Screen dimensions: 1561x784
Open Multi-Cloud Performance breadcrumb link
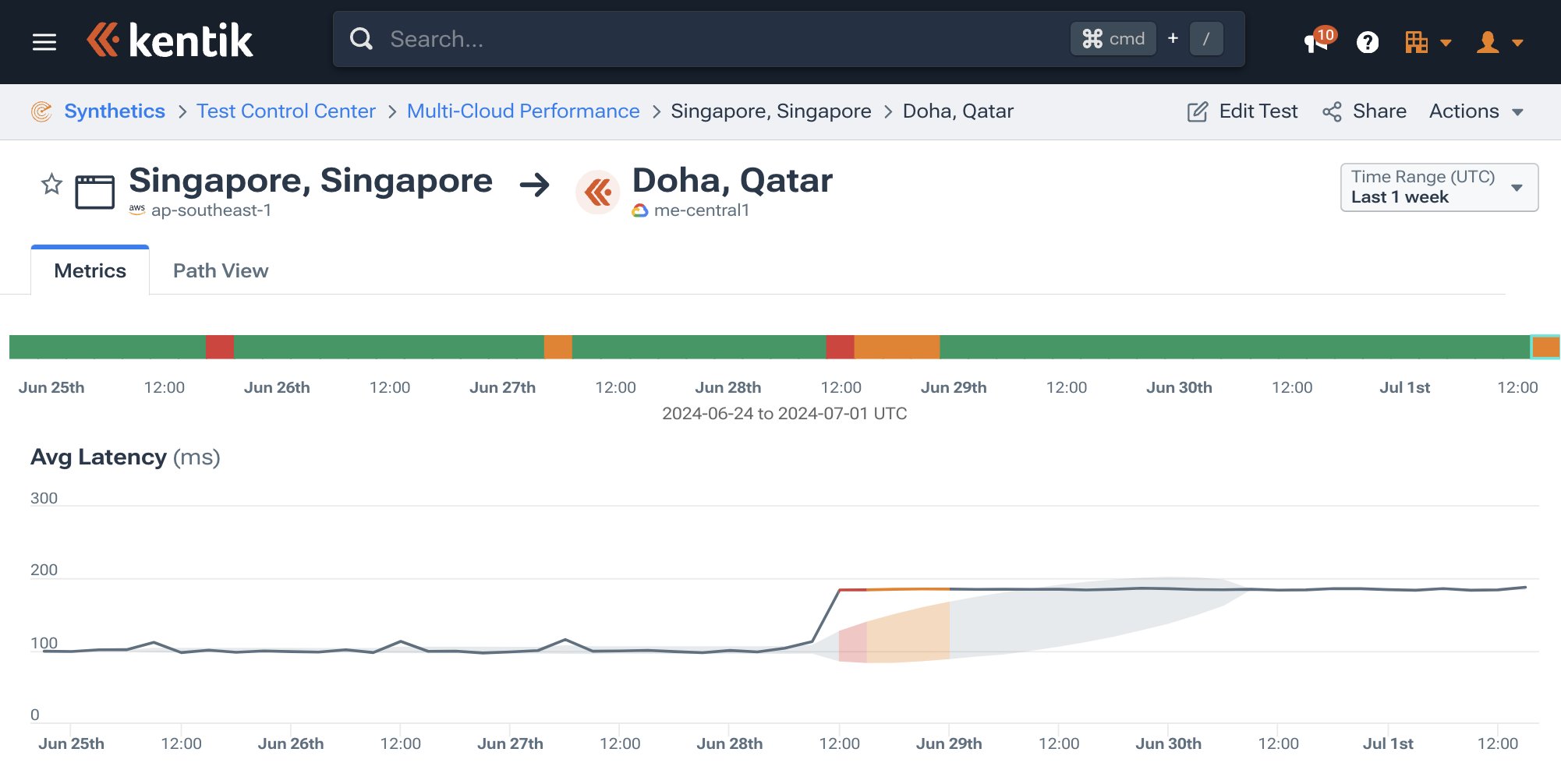pyautogui.click(x=522, y=111)
